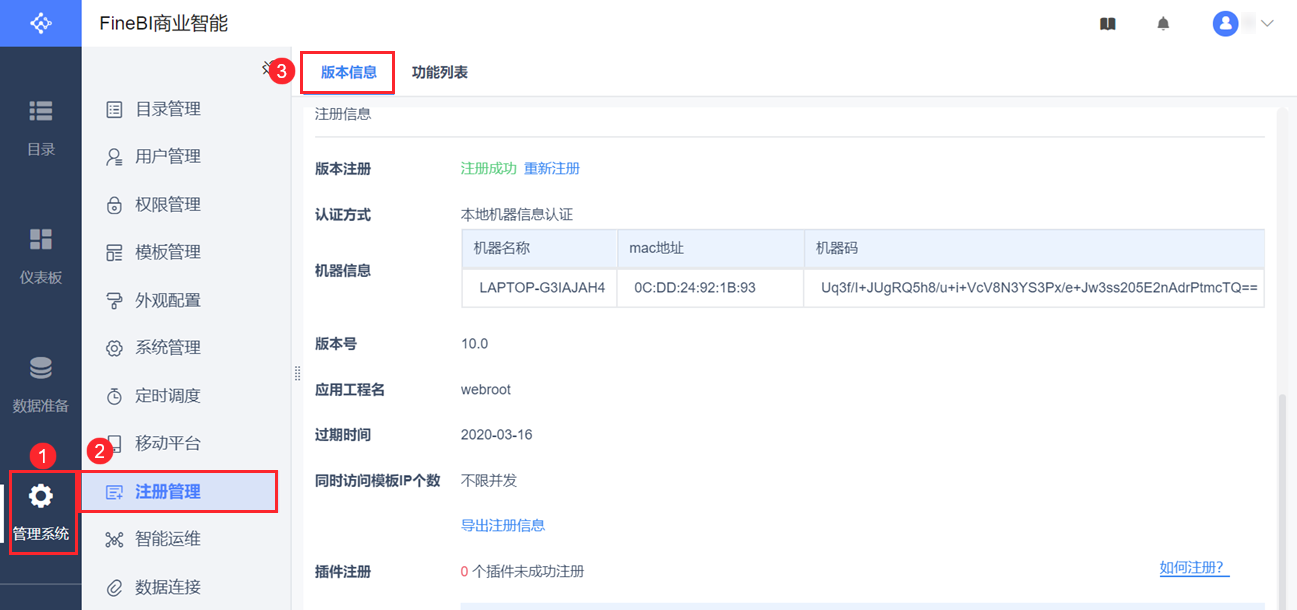This screenshot has height=610, width=1297.
Task: Go to 数据连接 in the side menu
Action: click(x=168, y=587)
